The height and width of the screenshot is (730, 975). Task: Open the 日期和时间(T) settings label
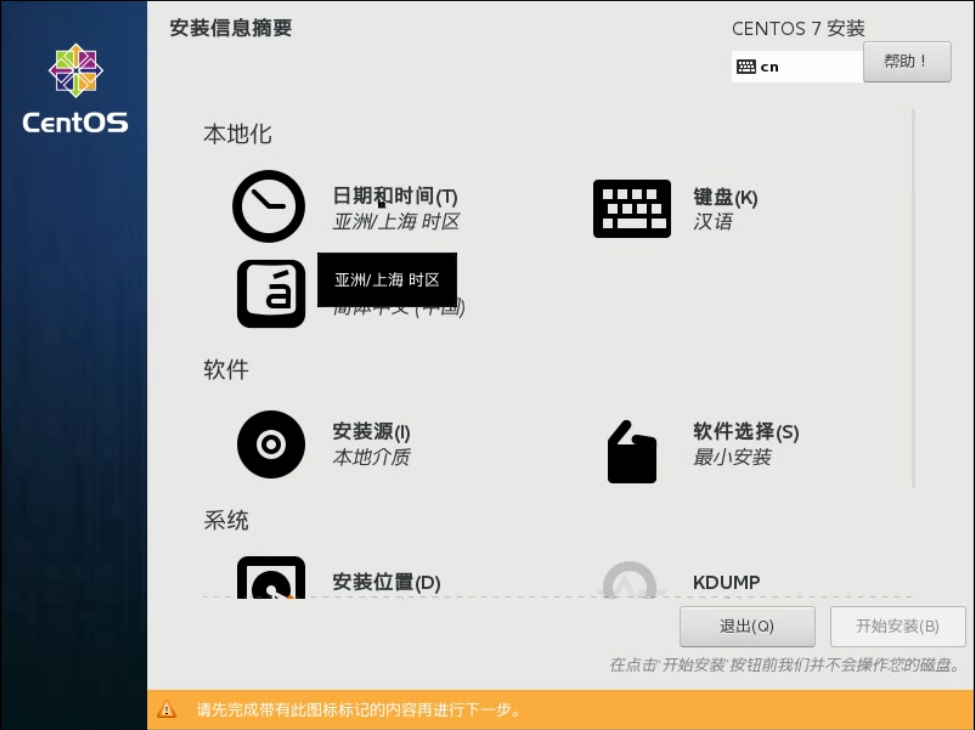[x=395, y=197]
